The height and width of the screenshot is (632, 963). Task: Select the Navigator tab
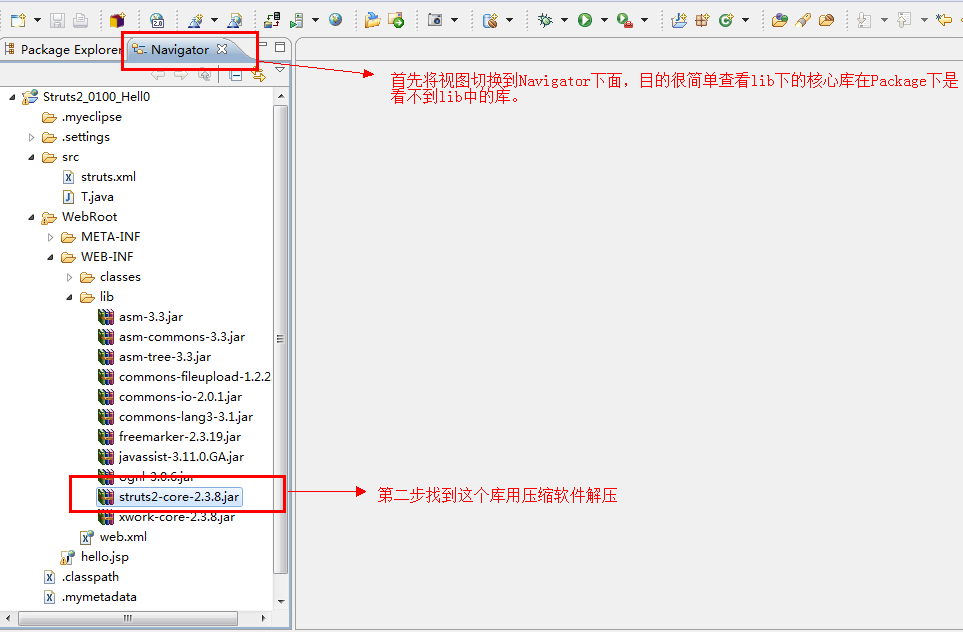click(180, 47)
